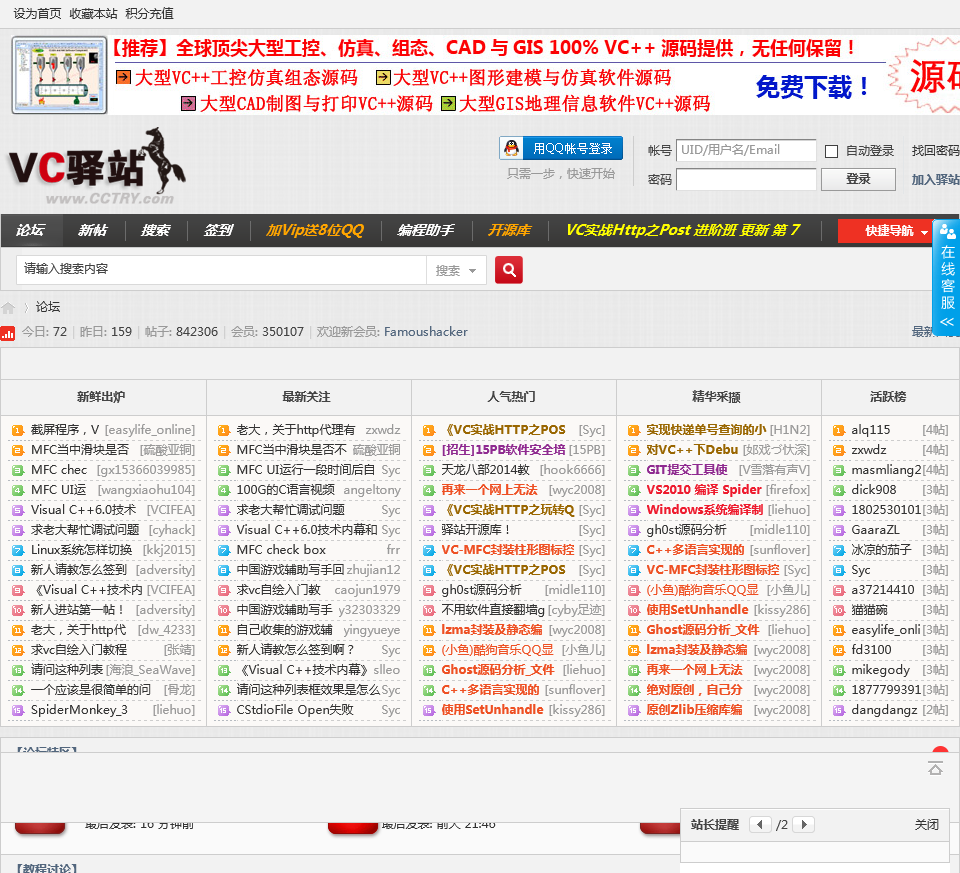Open post 驿站开源库！
960x873 pixels.
tap(476, 530)
